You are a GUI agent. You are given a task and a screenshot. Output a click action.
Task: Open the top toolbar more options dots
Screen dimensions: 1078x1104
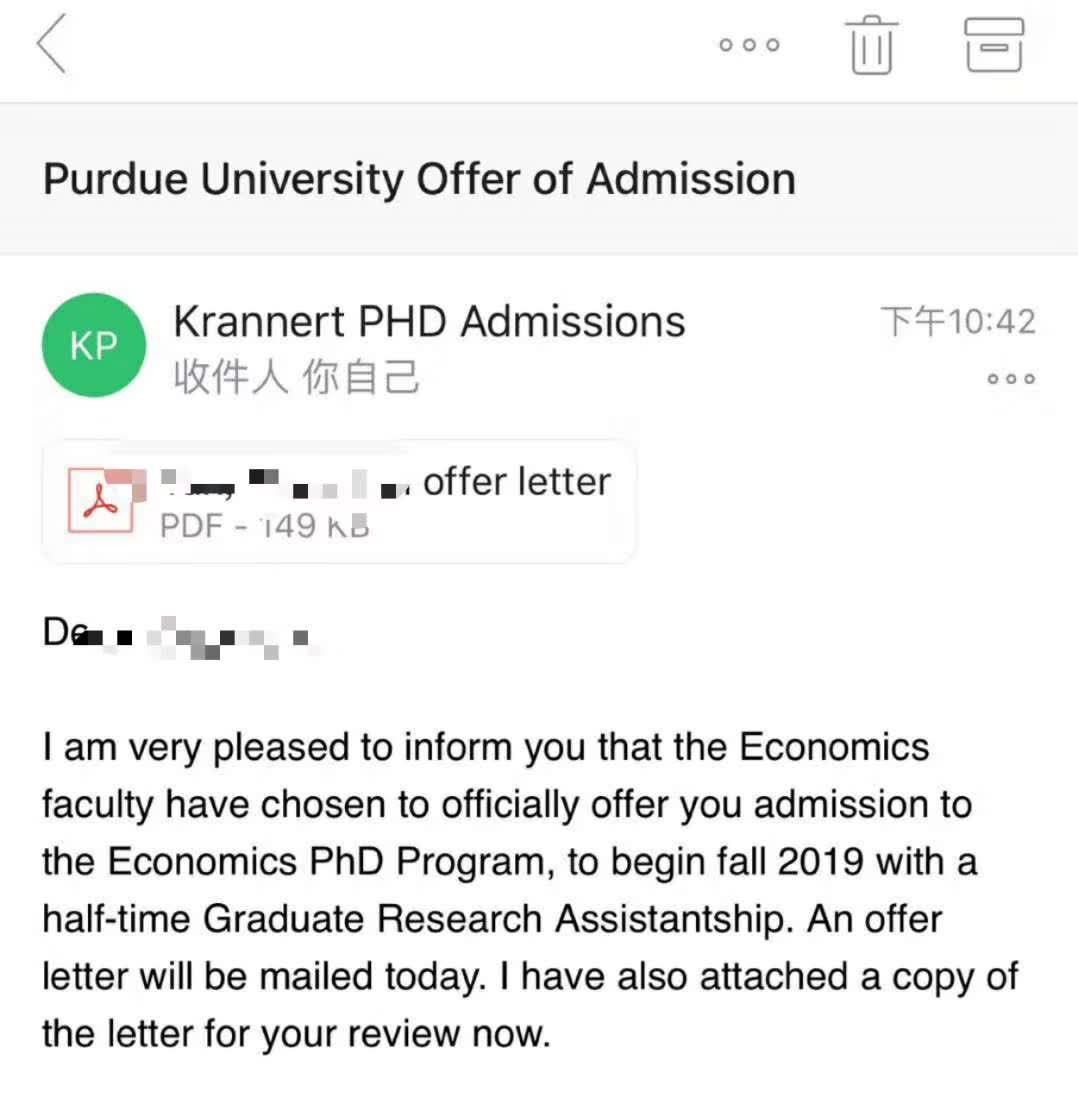(x=749, y=46)
